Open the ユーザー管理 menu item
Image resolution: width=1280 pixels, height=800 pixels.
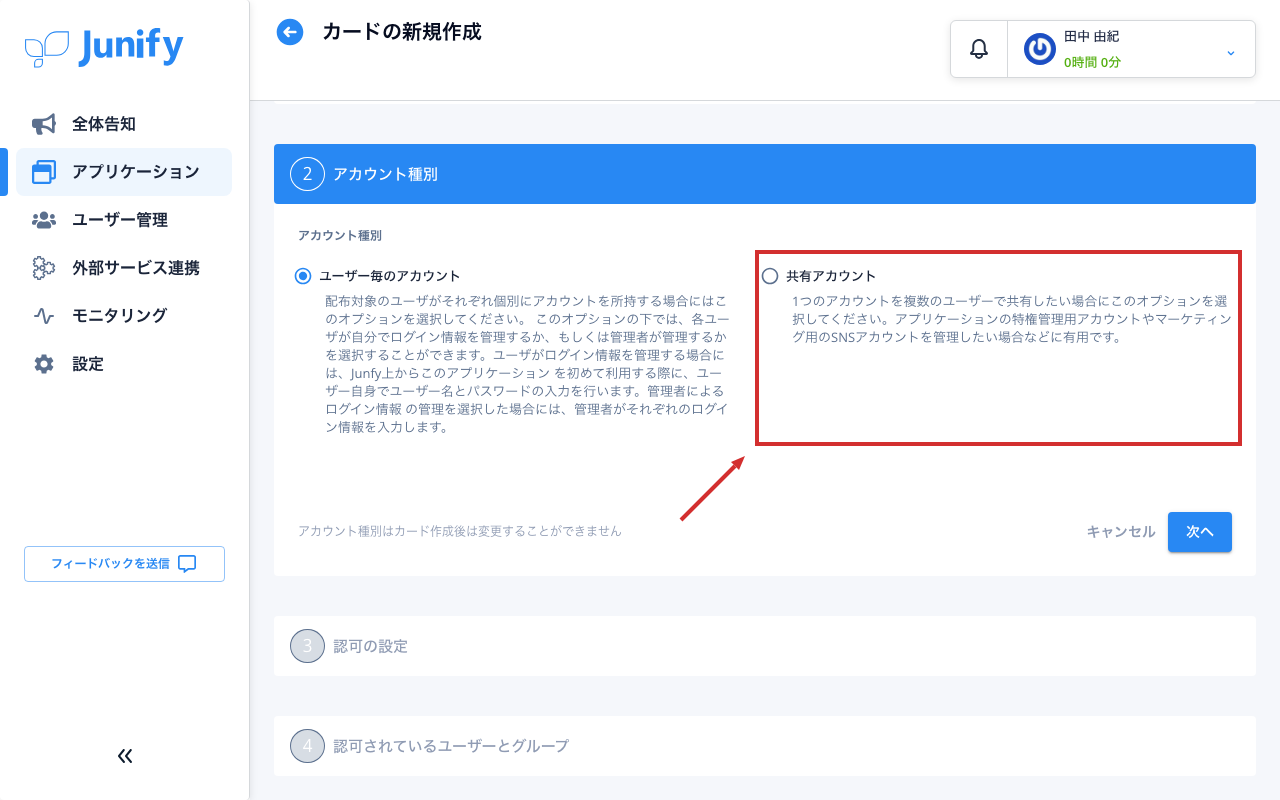(x=124, y=220)
